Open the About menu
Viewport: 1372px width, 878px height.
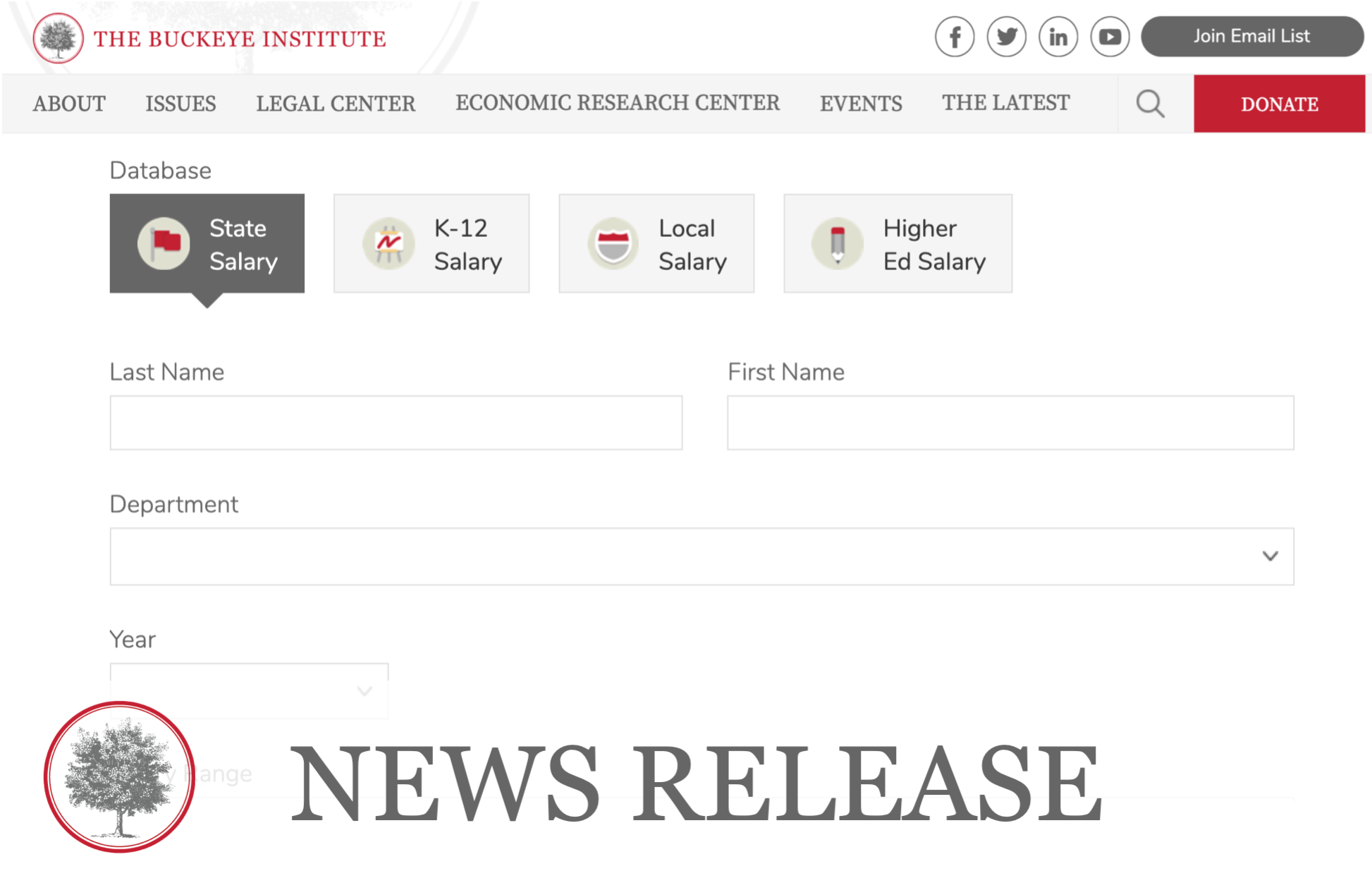pyautogui.click(x=69, y=104)
